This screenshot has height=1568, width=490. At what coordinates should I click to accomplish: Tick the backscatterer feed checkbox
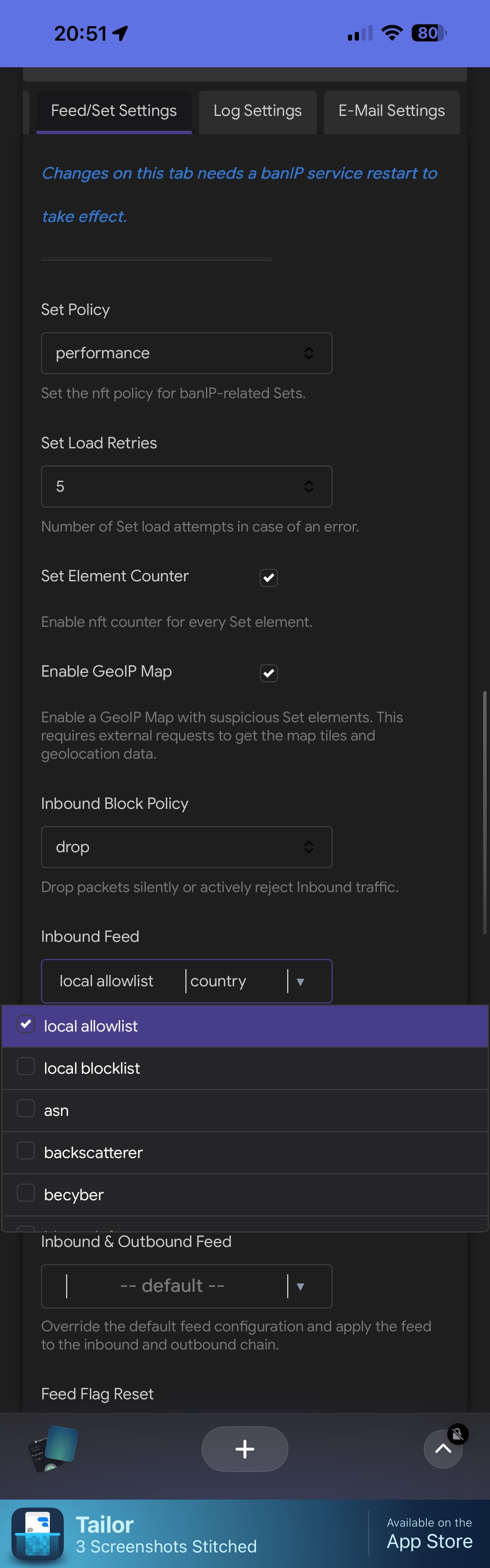point(25,1150)
